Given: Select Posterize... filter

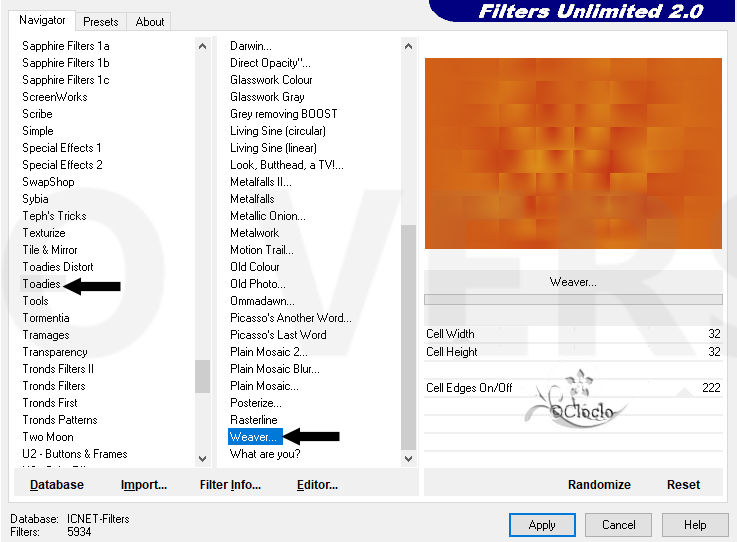Looking at the screenshot, I should (x=256, y=403).
